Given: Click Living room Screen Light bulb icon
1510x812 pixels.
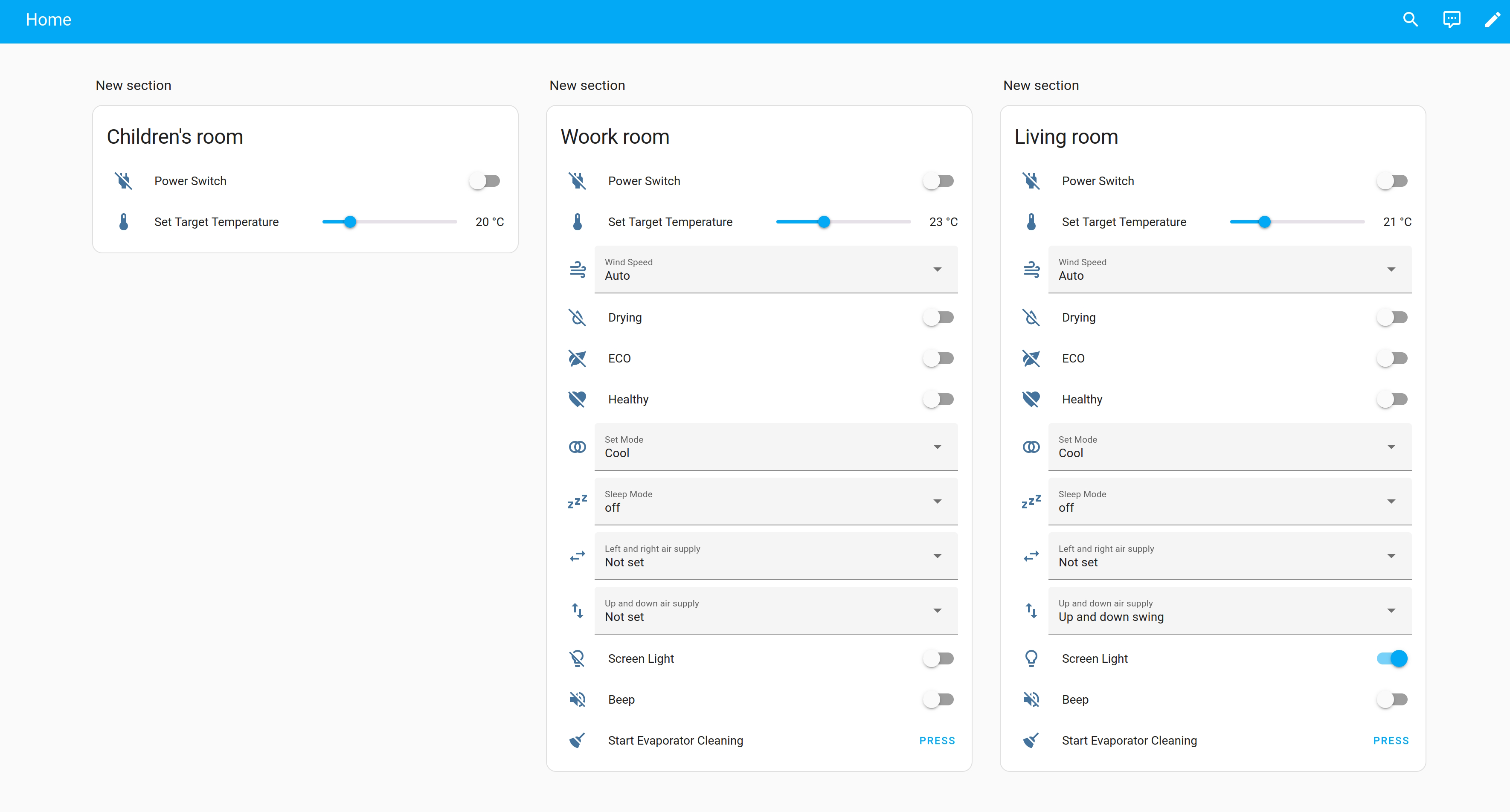Looking at the screenshot, I should coord(1031,658).
